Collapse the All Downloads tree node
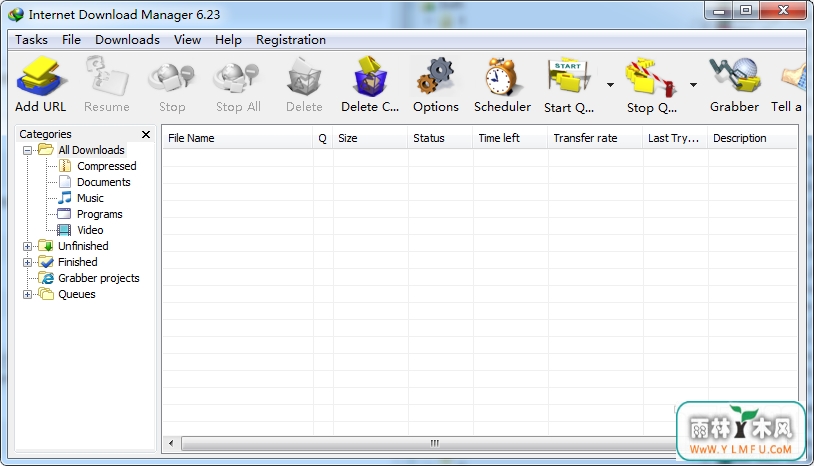 [28, 150]
